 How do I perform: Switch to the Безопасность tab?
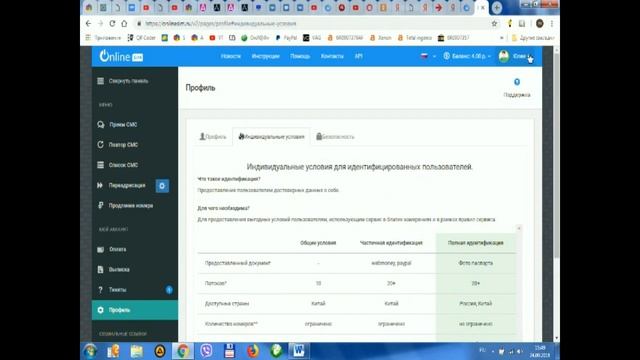click(335, 137)
